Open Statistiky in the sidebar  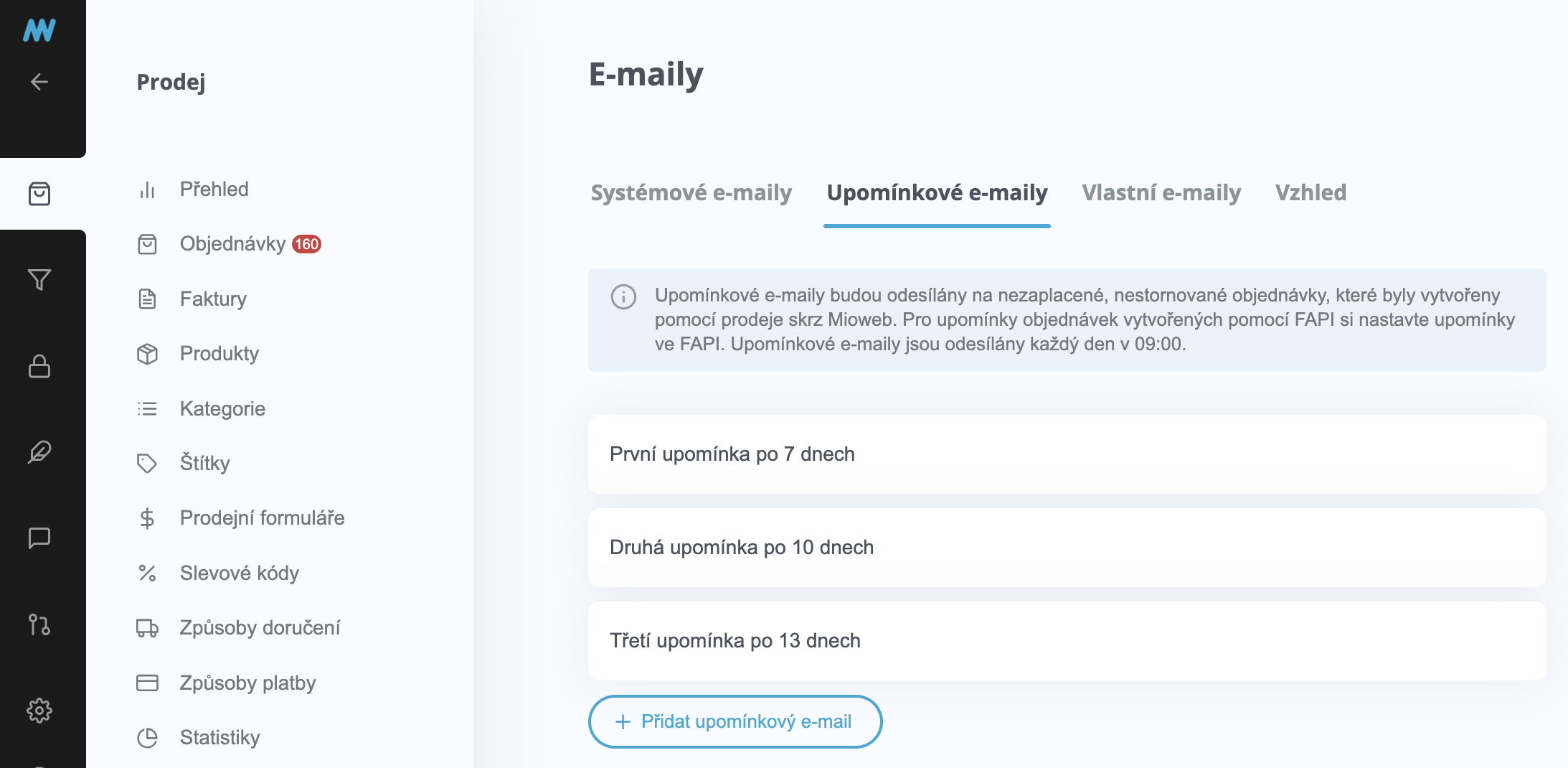[219, 737]
